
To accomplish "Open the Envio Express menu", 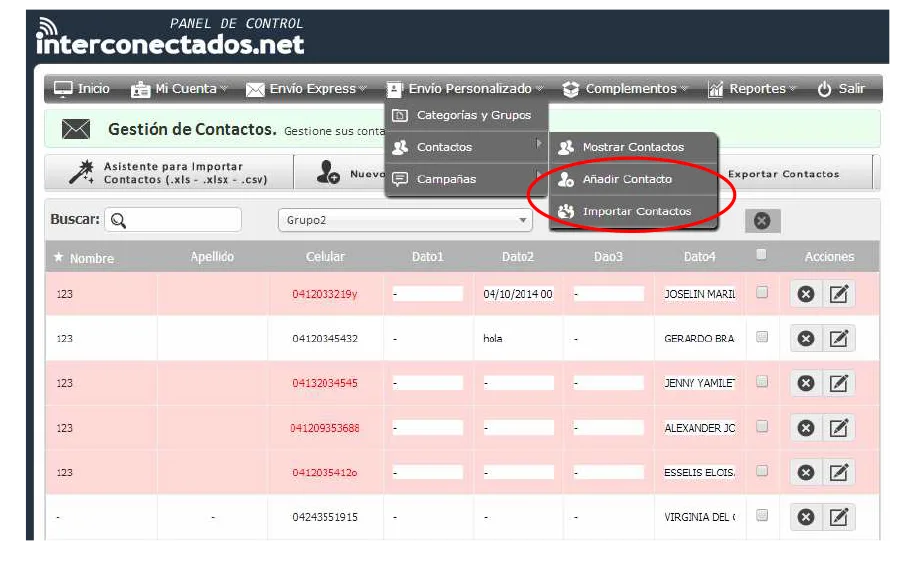I will coord(307,89).
